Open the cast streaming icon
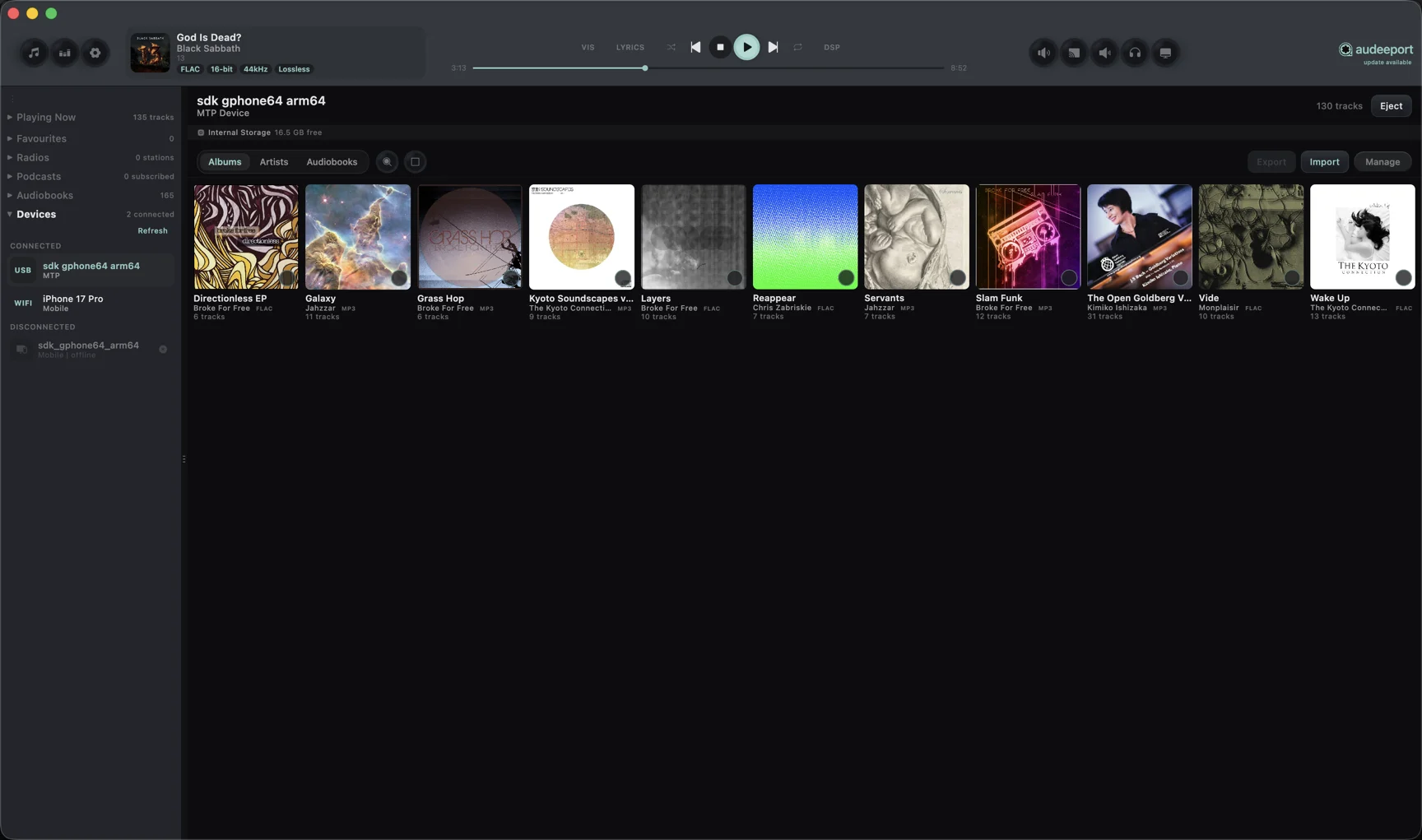 (x=1074, y=53)
